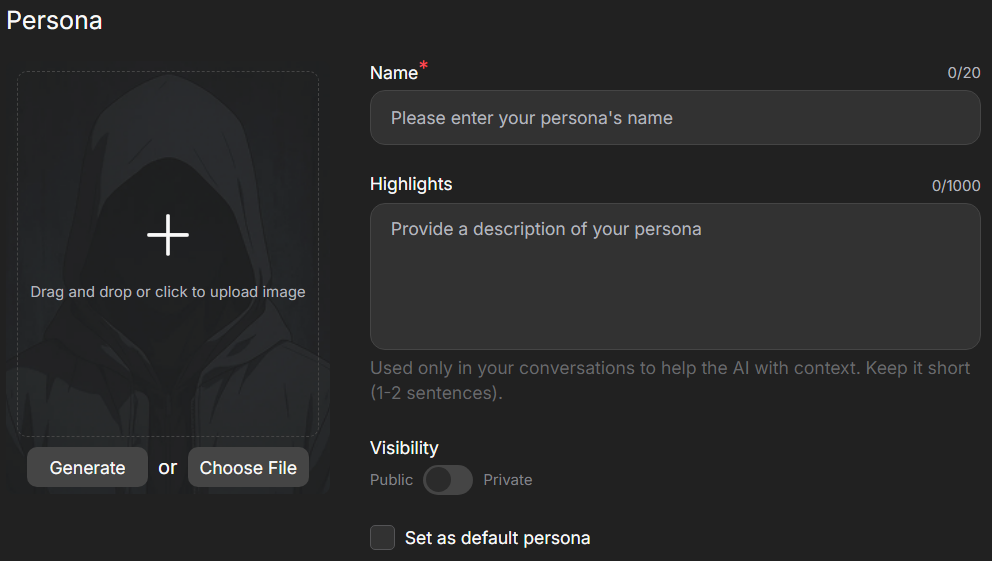The image size is (992, 561).
Task: Click the plus icon to upload image
Action: 168,235
